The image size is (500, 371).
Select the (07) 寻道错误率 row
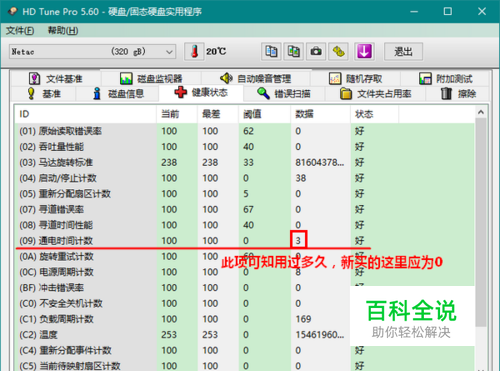point(245,209)
